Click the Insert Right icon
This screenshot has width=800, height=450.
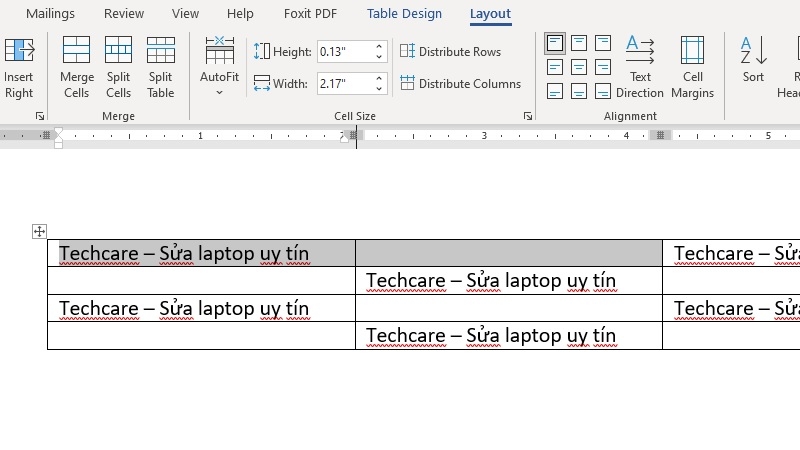pos(19,50)
